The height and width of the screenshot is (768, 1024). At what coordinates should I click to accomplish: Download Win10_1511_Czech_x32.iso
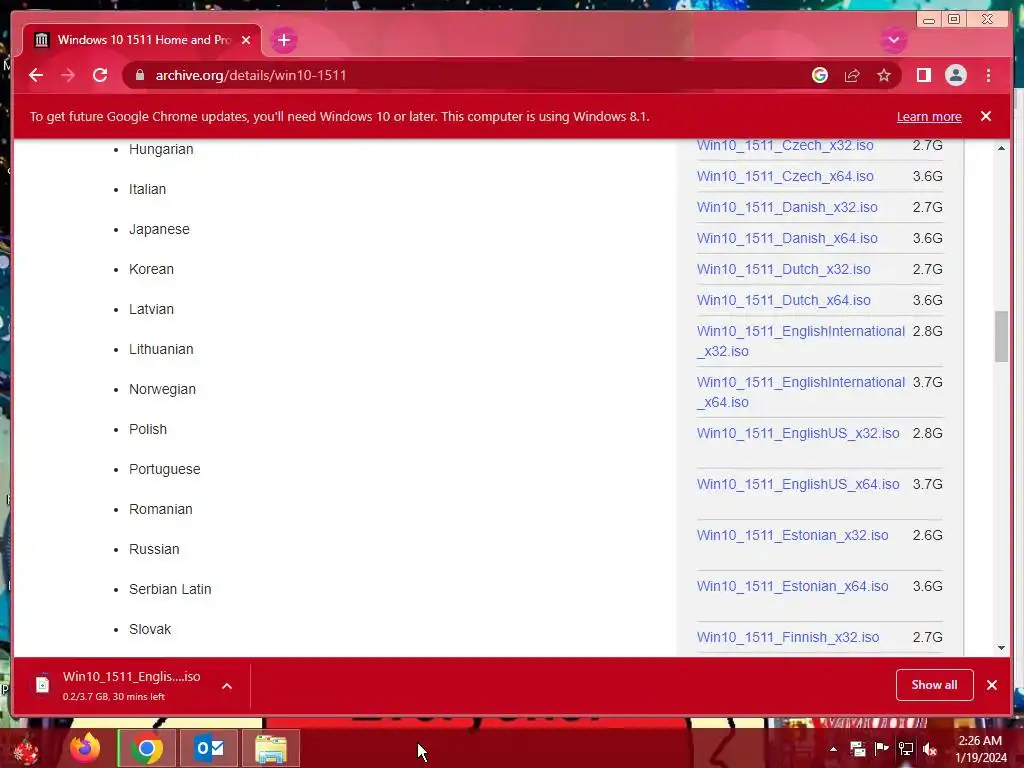(x=784, y=145)
